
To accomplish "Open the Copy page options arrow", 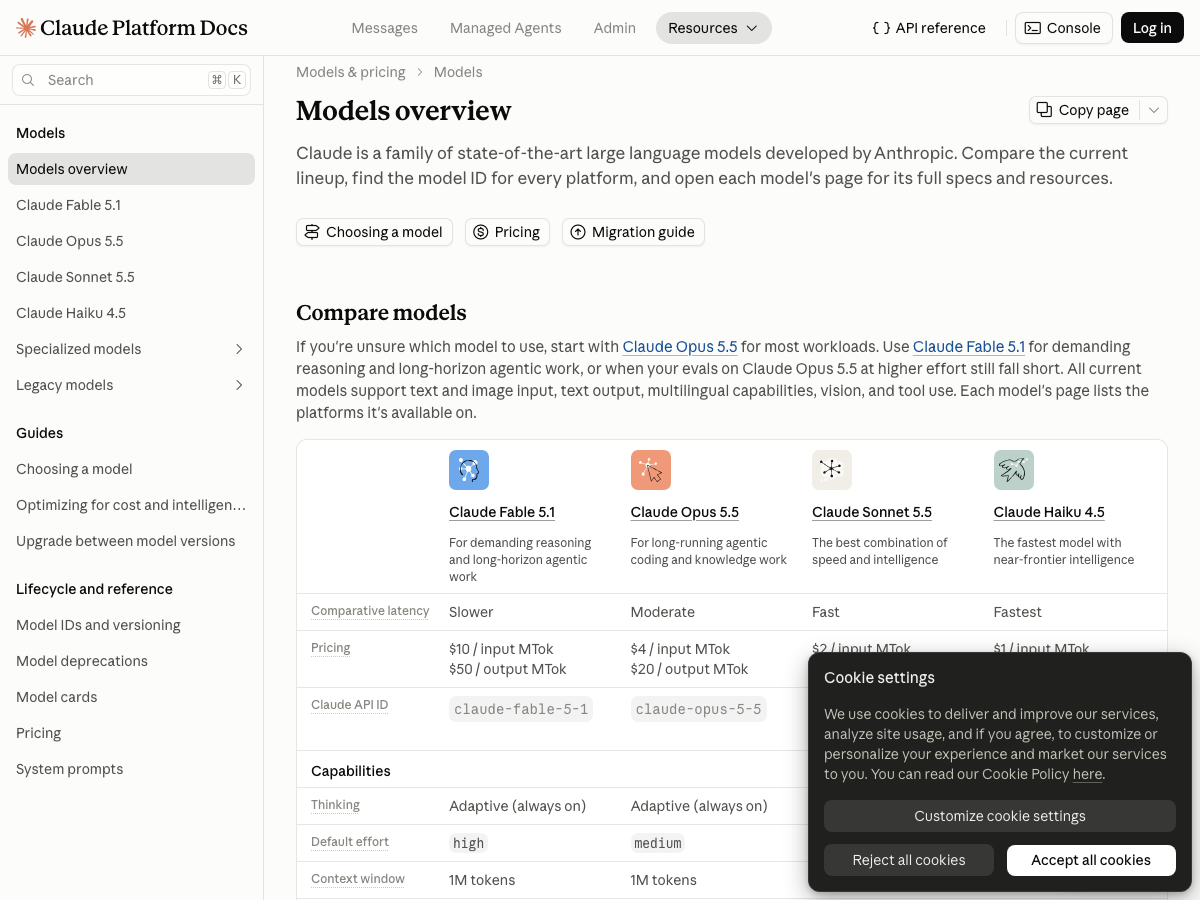I will [x=1154, y=110].
